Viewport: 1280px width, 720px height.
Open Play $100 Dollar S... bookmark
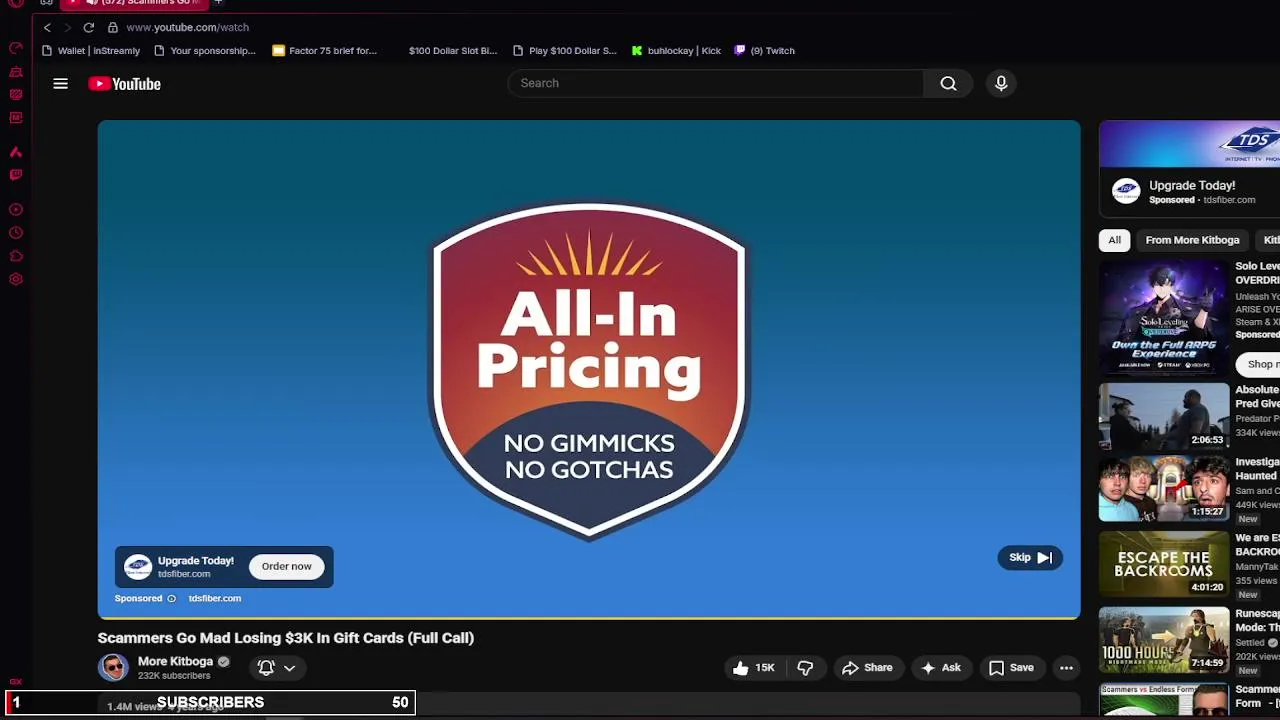(565, 50)
